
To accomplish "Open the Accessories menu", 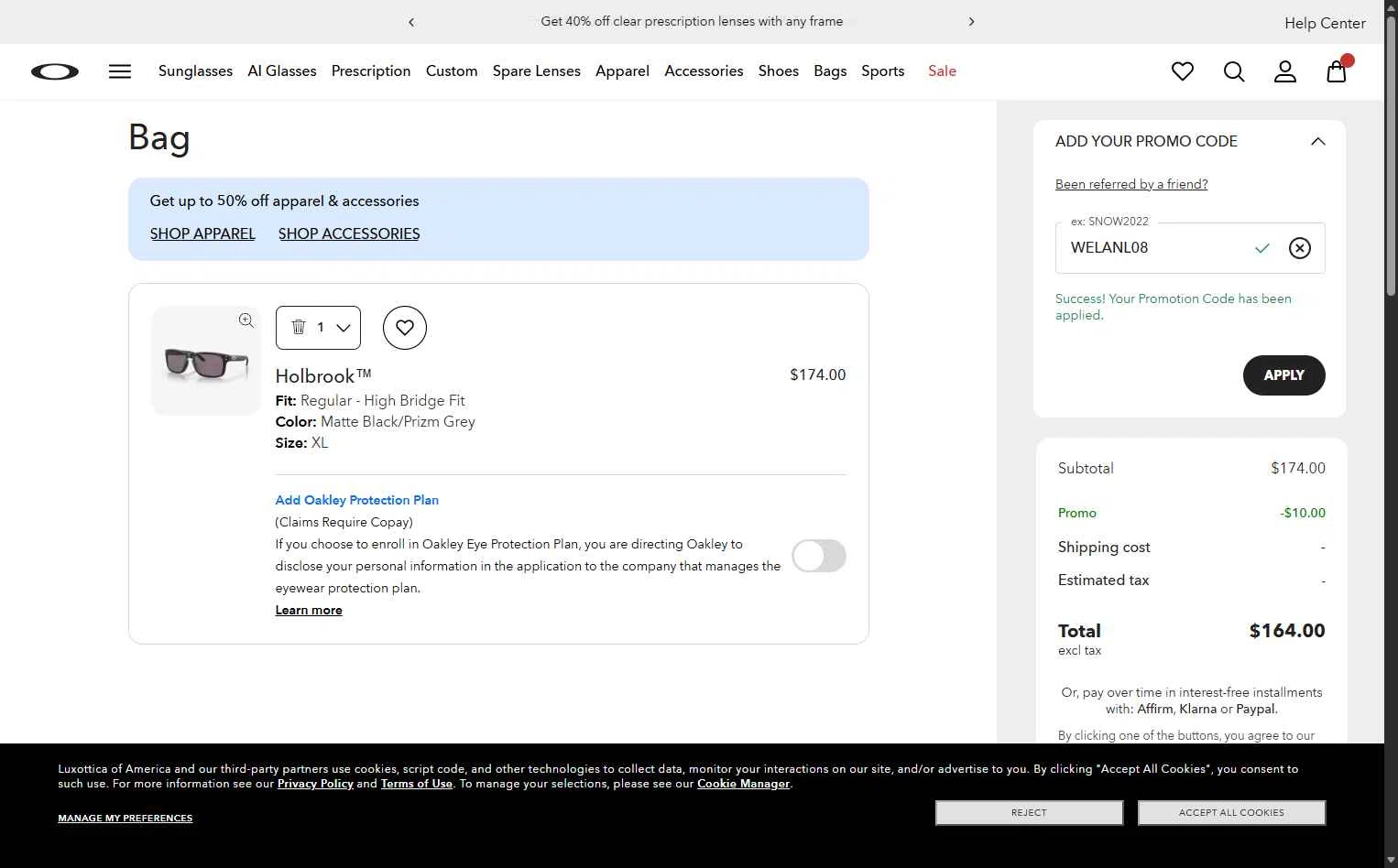I will (704, 71).
